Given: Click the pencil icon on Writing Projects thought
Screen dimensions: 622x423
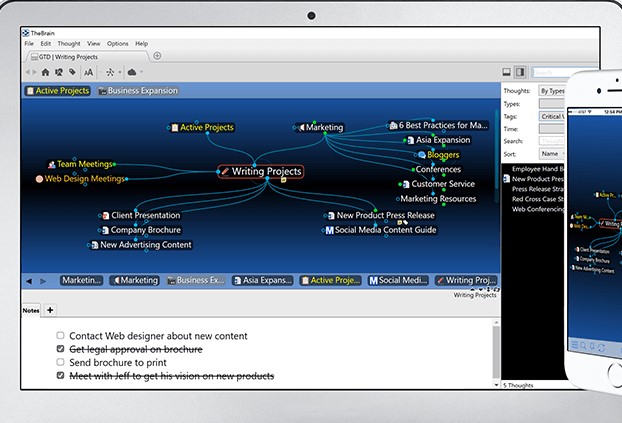Looking at the screenshot, I should (x=225, y=171).
